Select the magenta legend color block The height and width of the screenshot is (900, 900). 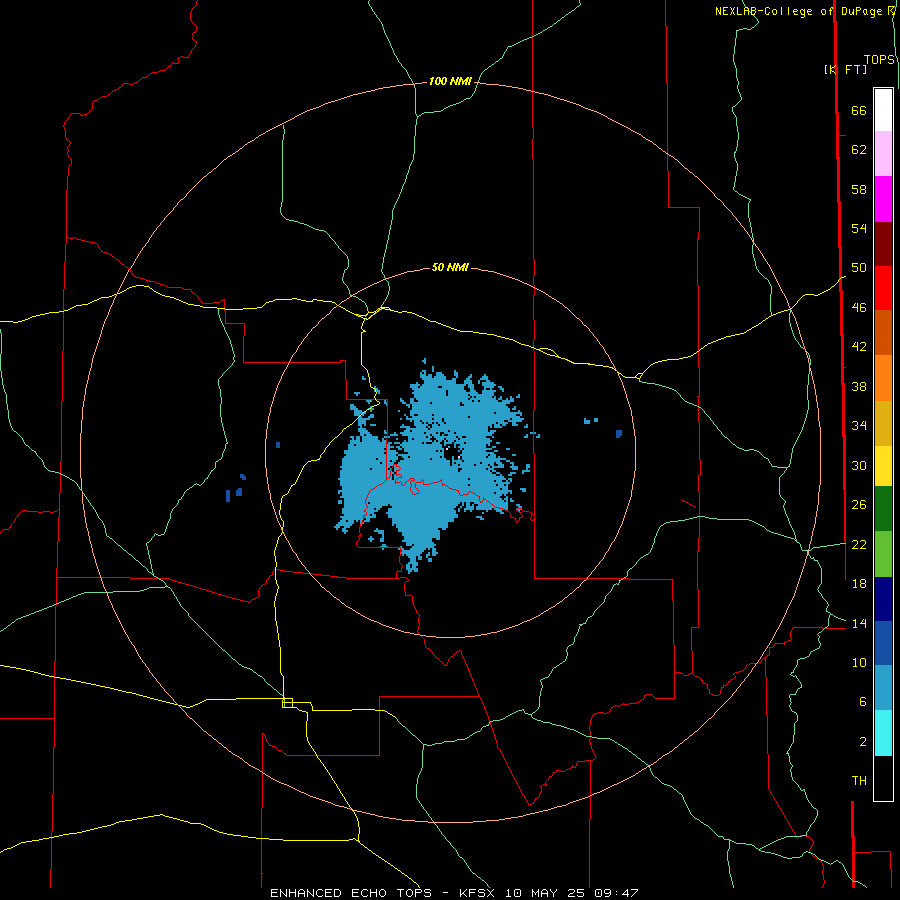883,199
